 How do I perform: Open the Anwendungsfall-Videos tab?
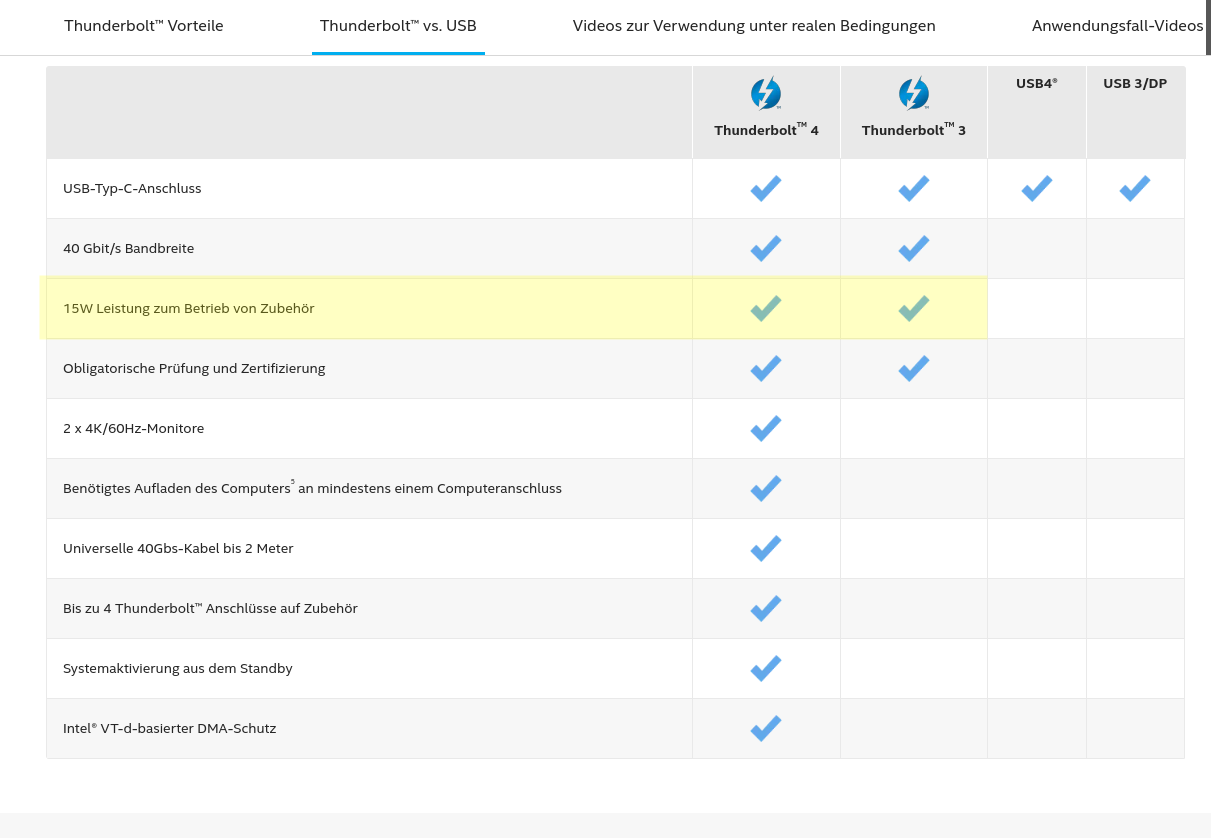[x=1118, y=26]
